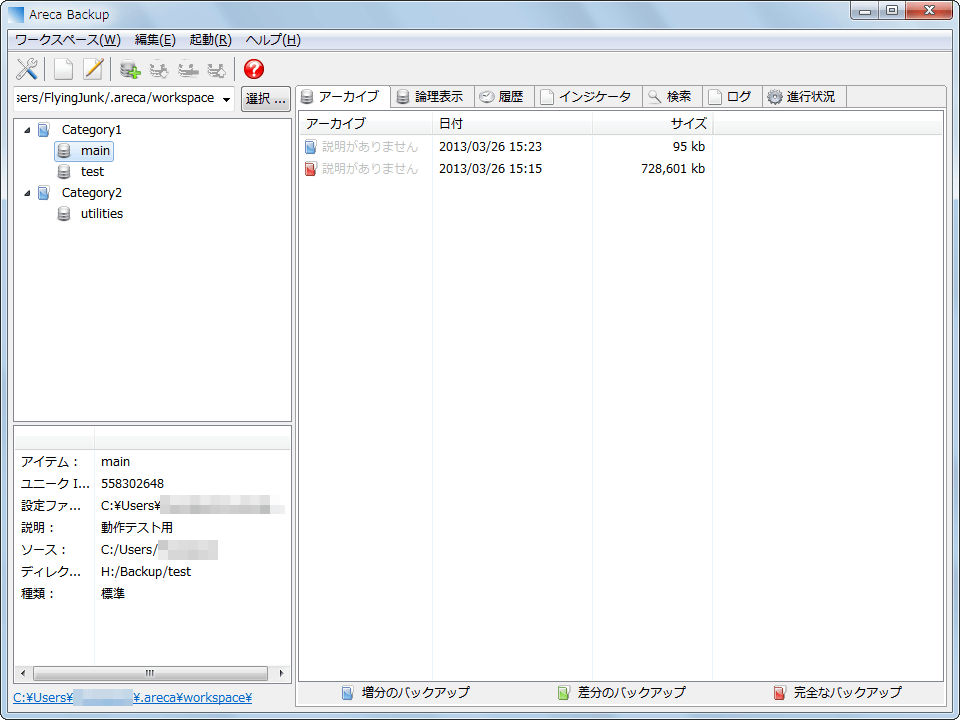Open the workspace path link at bottom
The height and width of the screenshot is (720, 960).
[x=132, y=697]
